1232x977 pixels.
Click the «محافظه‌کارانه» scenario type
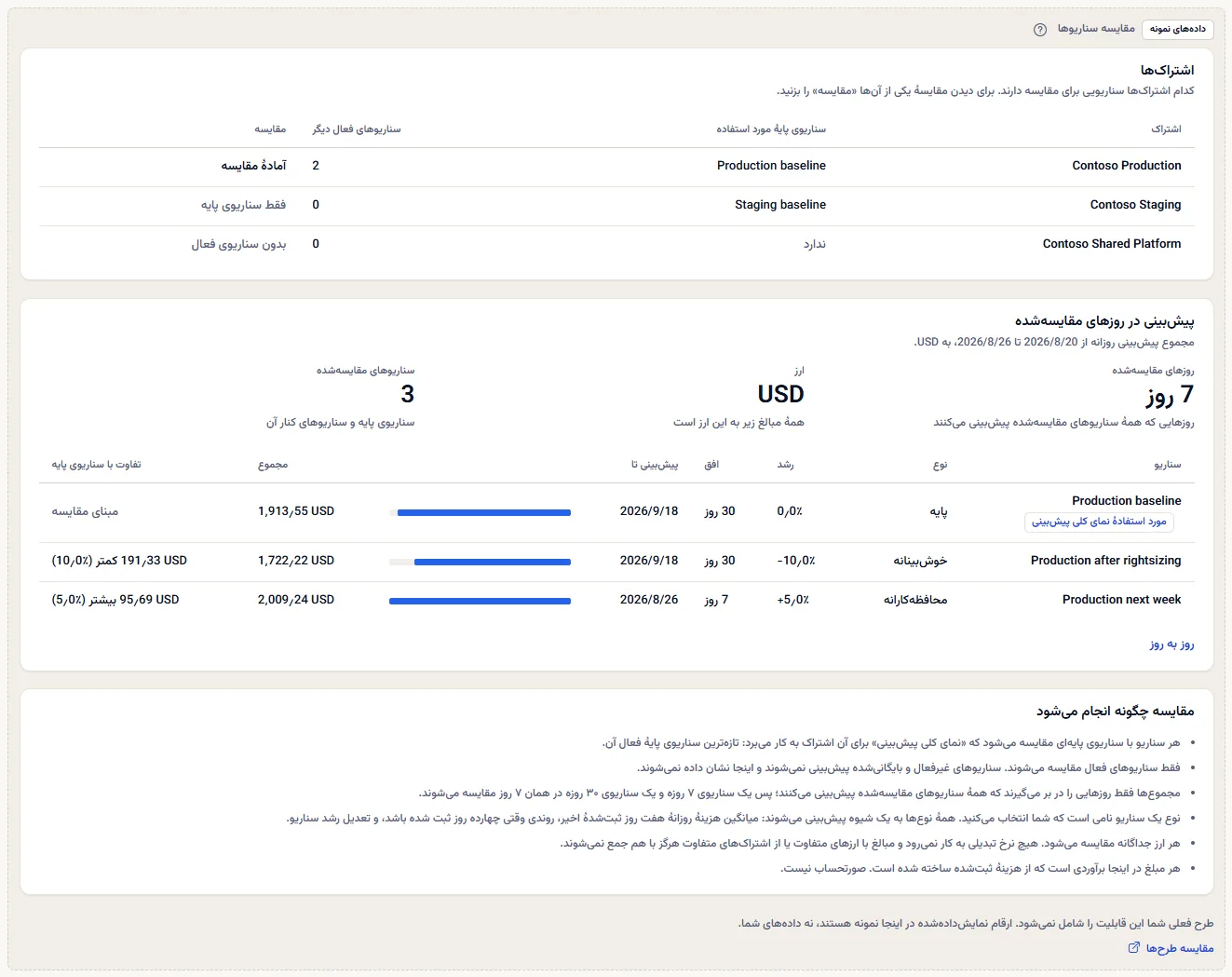[x=915, y=600]
